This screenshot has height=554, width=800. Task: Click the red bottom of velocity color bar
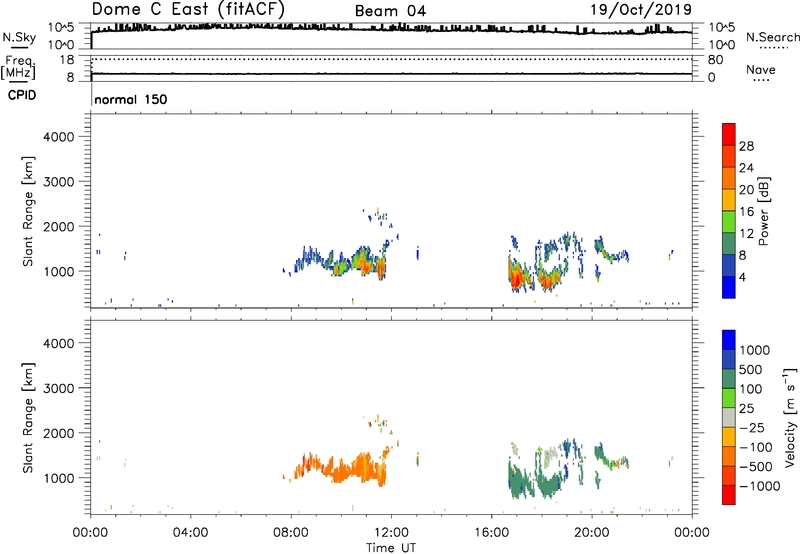click(729, 495)
